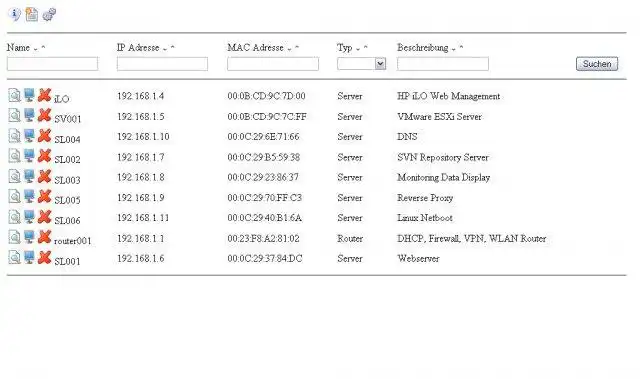Click VMware ESXi Server description
This screenshot has height=379, width=640.
440,117
